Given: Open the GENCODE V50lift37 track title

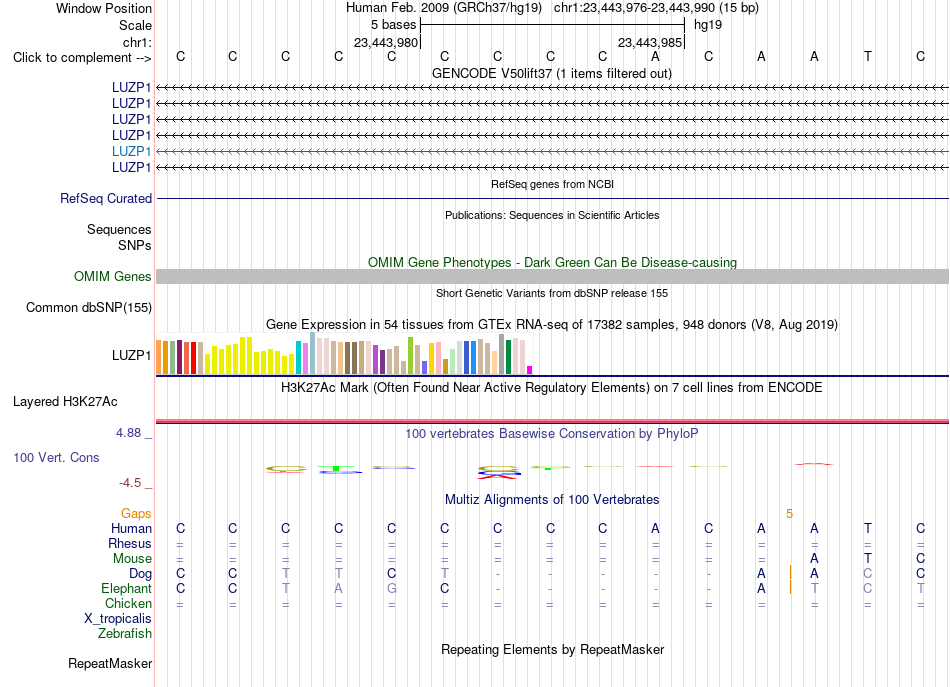Looking at the screenshot, I should point(552,74).
